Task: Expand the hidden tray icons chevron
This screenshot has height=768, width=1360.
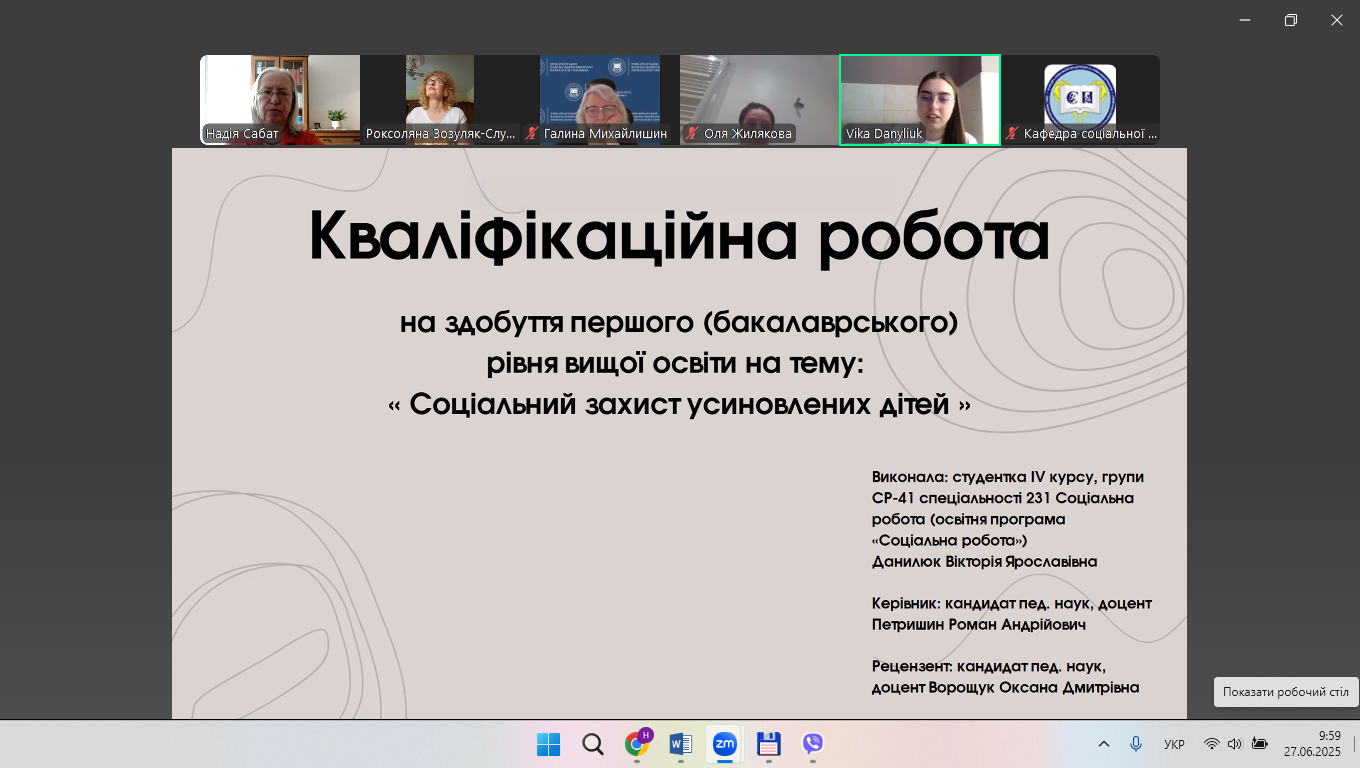Action: point(1104,744)
